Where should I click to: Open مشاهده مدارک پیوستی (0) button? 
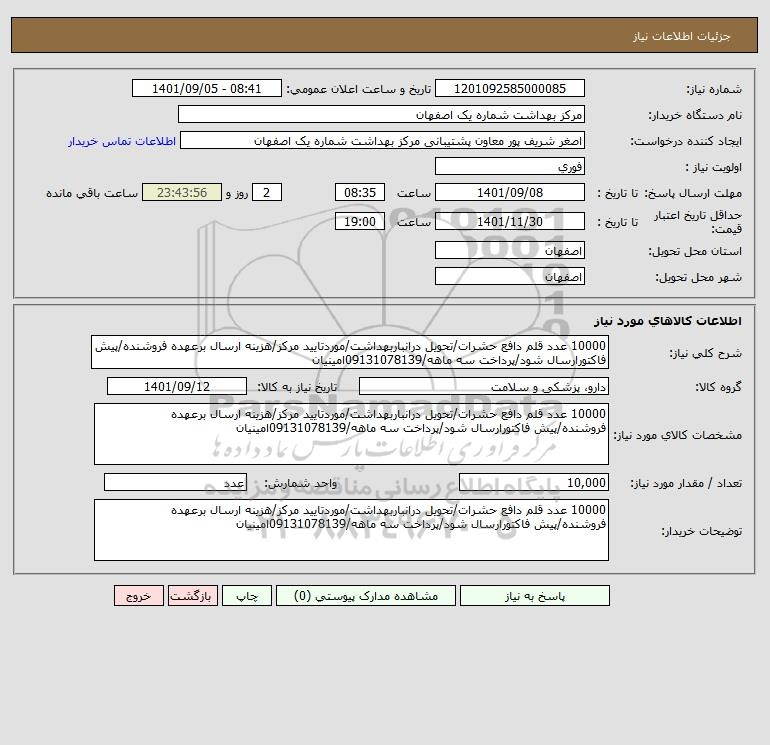[x=365, y=596]
